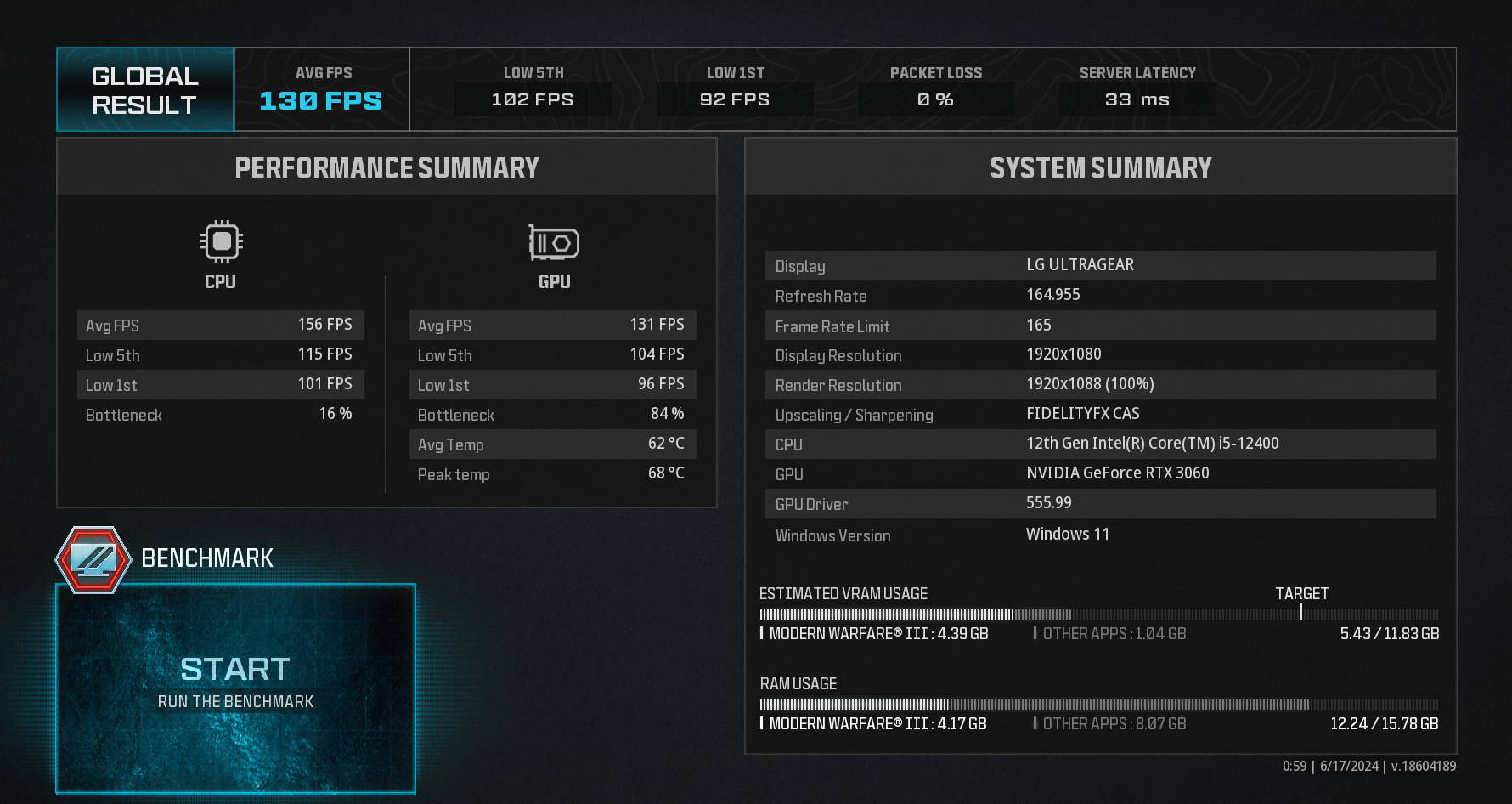This screenshot has width=1512, height=804.
Task: Click the AVG FPS 130 FPS value
Action: click(x=321, y=101)
